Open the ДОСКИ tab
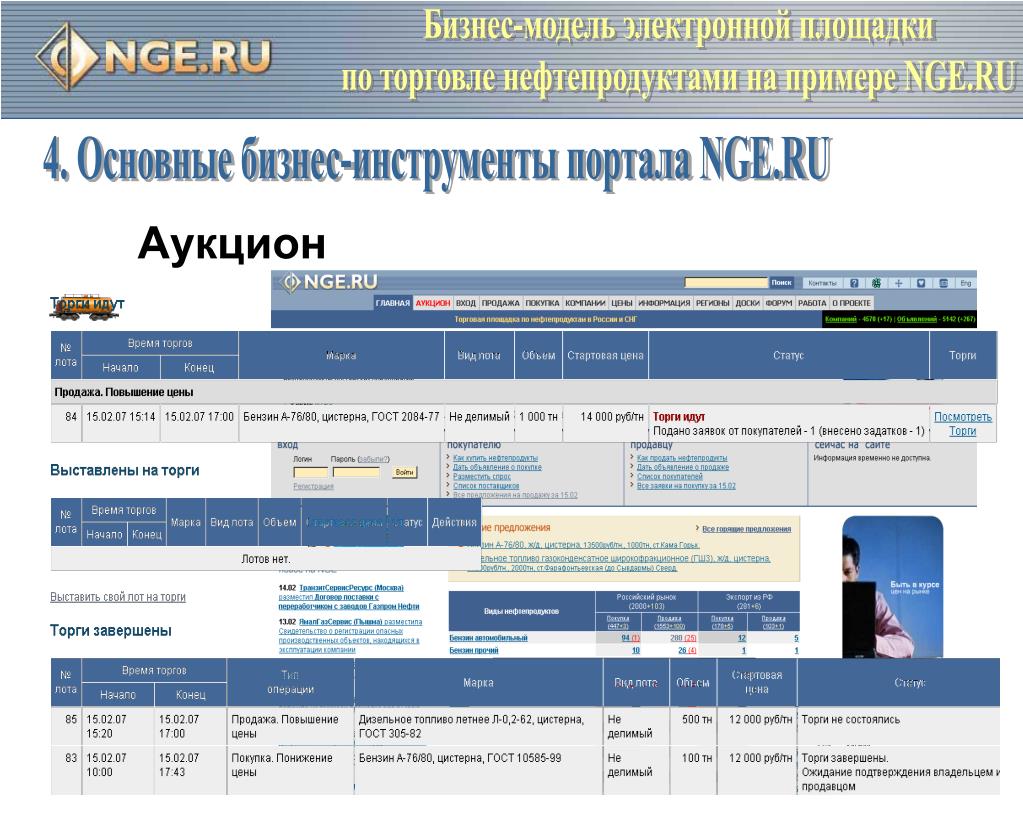This screenshot has width=1023, height=815. click(748, 303)
